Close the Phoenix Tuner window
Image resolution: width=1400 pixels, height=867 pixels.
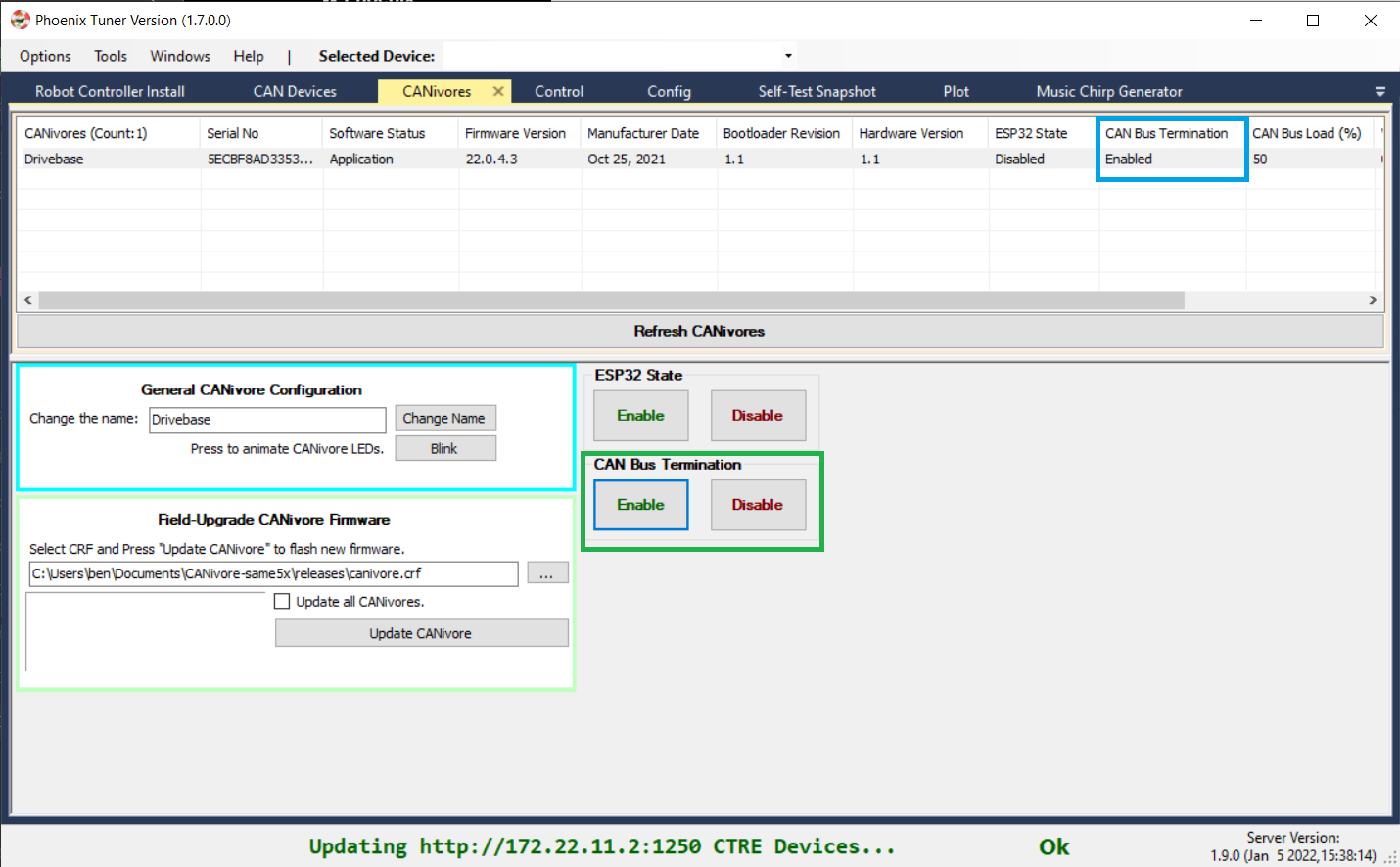click(x=1371, y=20)
